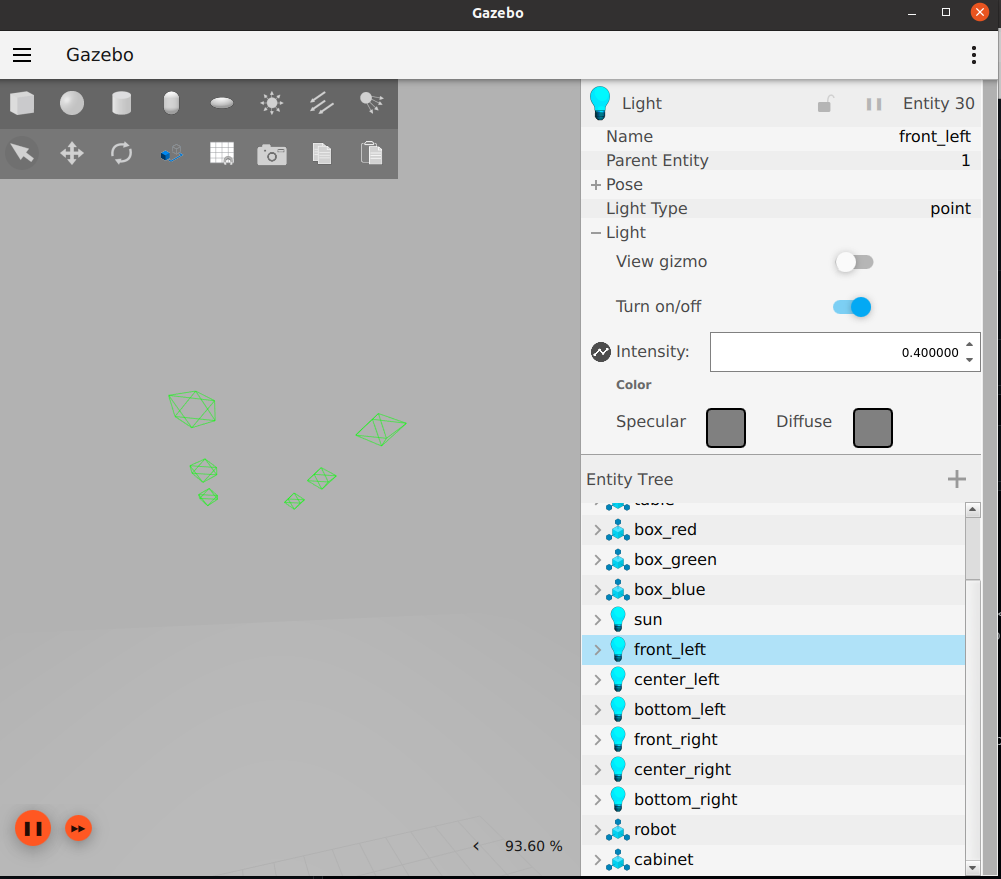Open the Diffuse color swatch
The height and width of the screenshot is (879, 1001).
coord(873,428)
